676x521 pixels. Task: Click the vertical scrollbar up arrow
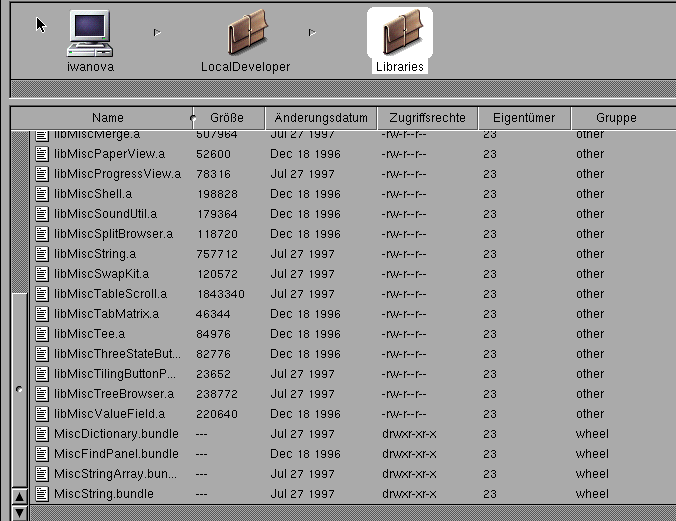point(18,496)
